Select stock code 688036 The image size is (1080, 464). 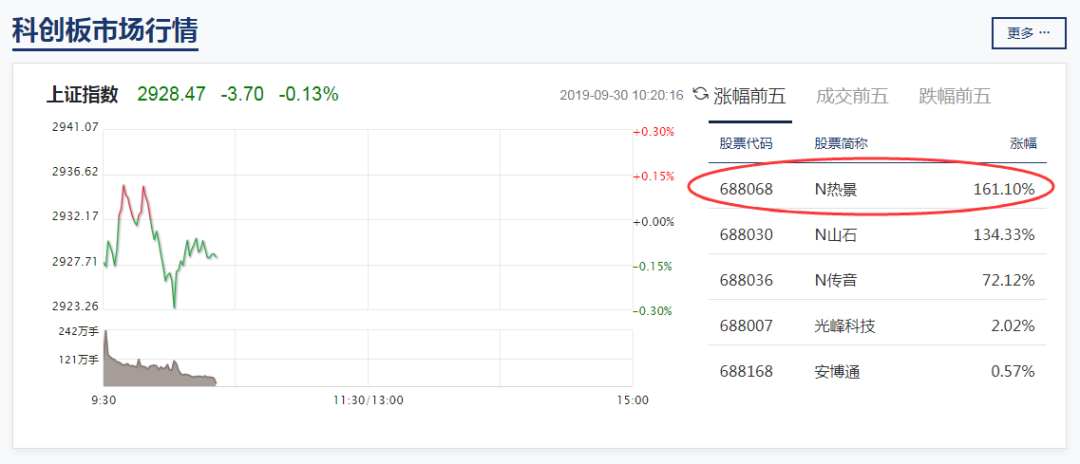coord(746,280)
